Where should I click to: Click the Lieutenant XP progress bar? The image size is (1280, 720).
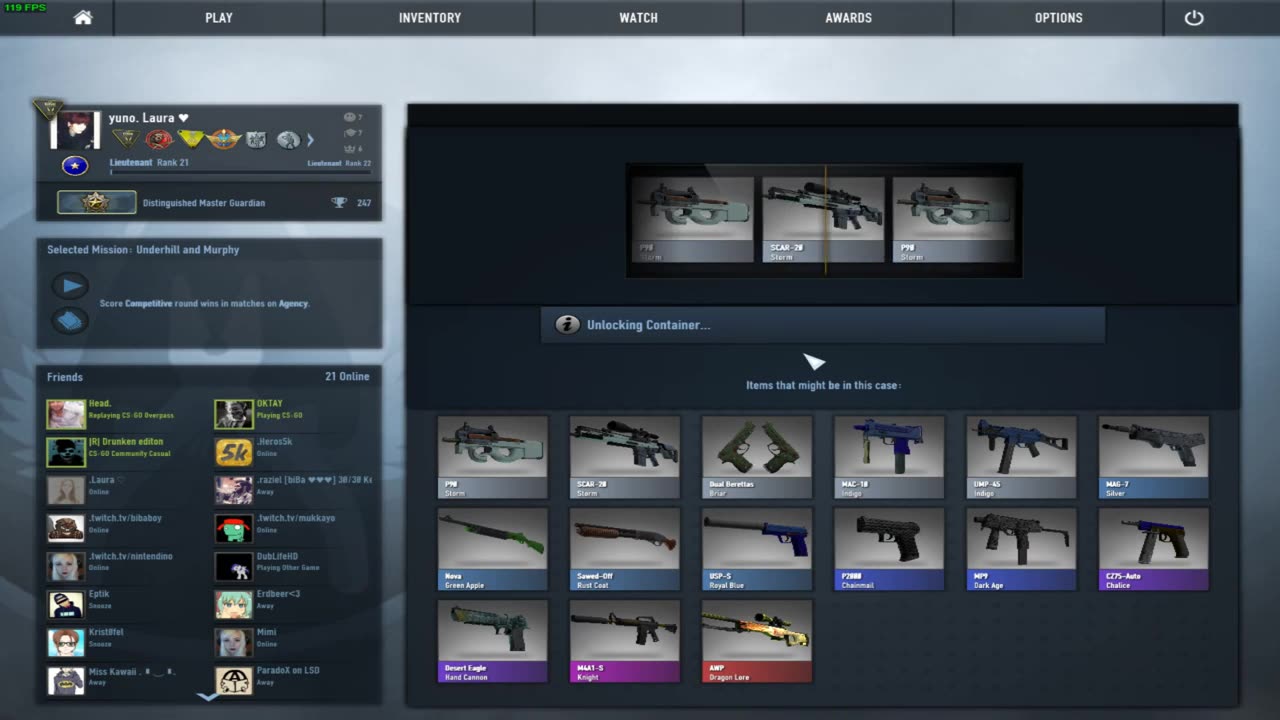[240, 173]
